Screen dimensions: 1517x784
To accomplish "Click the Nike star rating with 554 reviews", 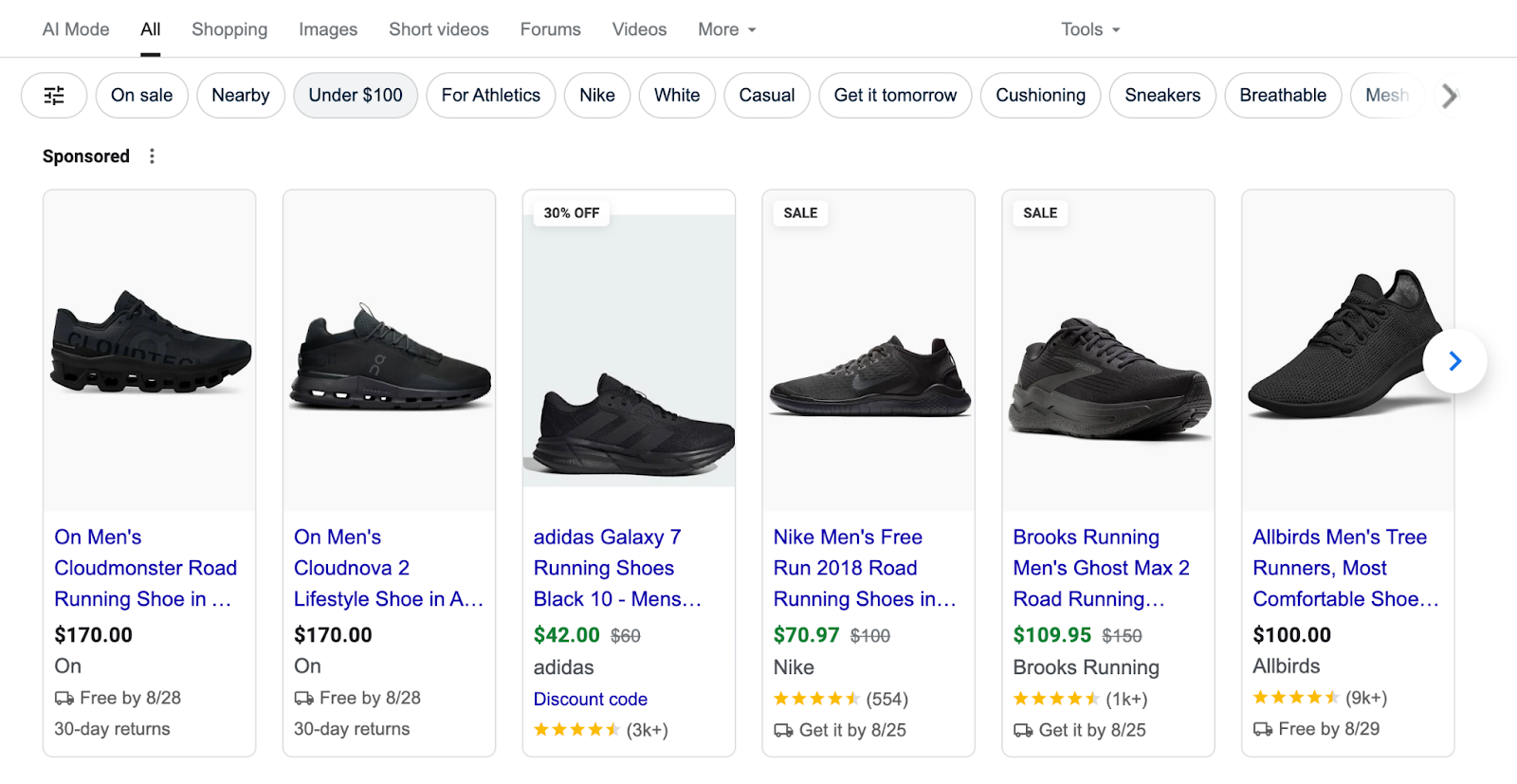I will [x=841, y=700].
